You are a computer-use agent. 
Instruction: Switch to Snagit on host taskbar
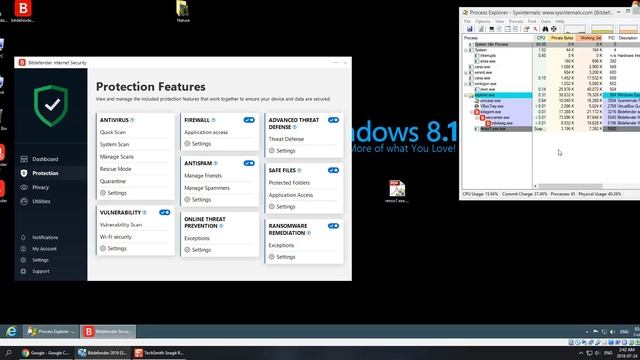(159, 353)
